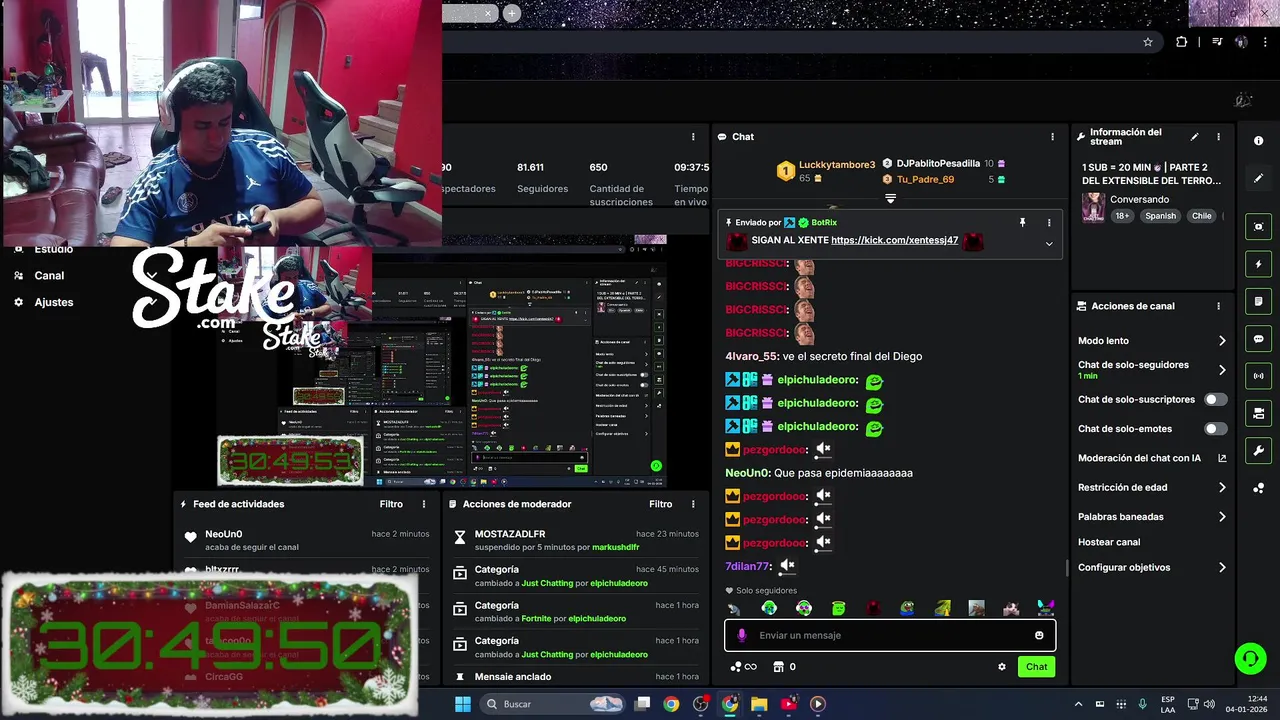Screen dimensions: 1280x720
Task: Open Ajustes in left menu
Action: 54,302
